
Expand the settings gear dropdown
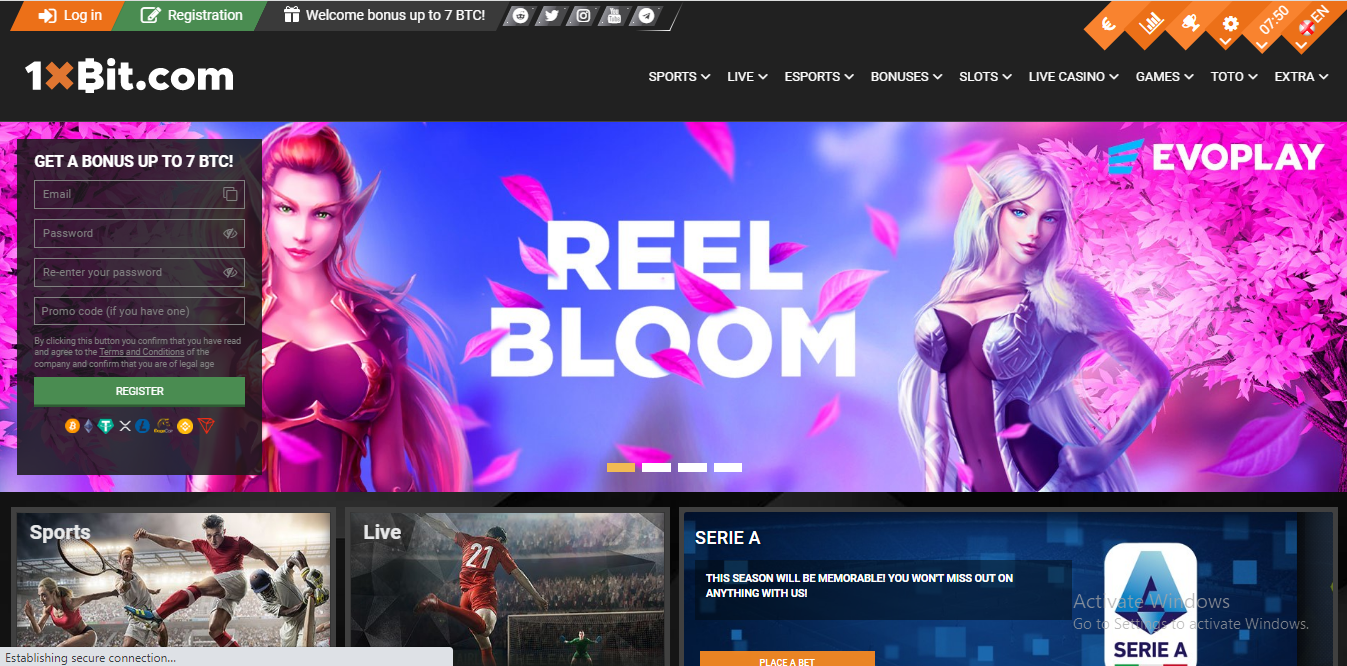point(1230,24)
